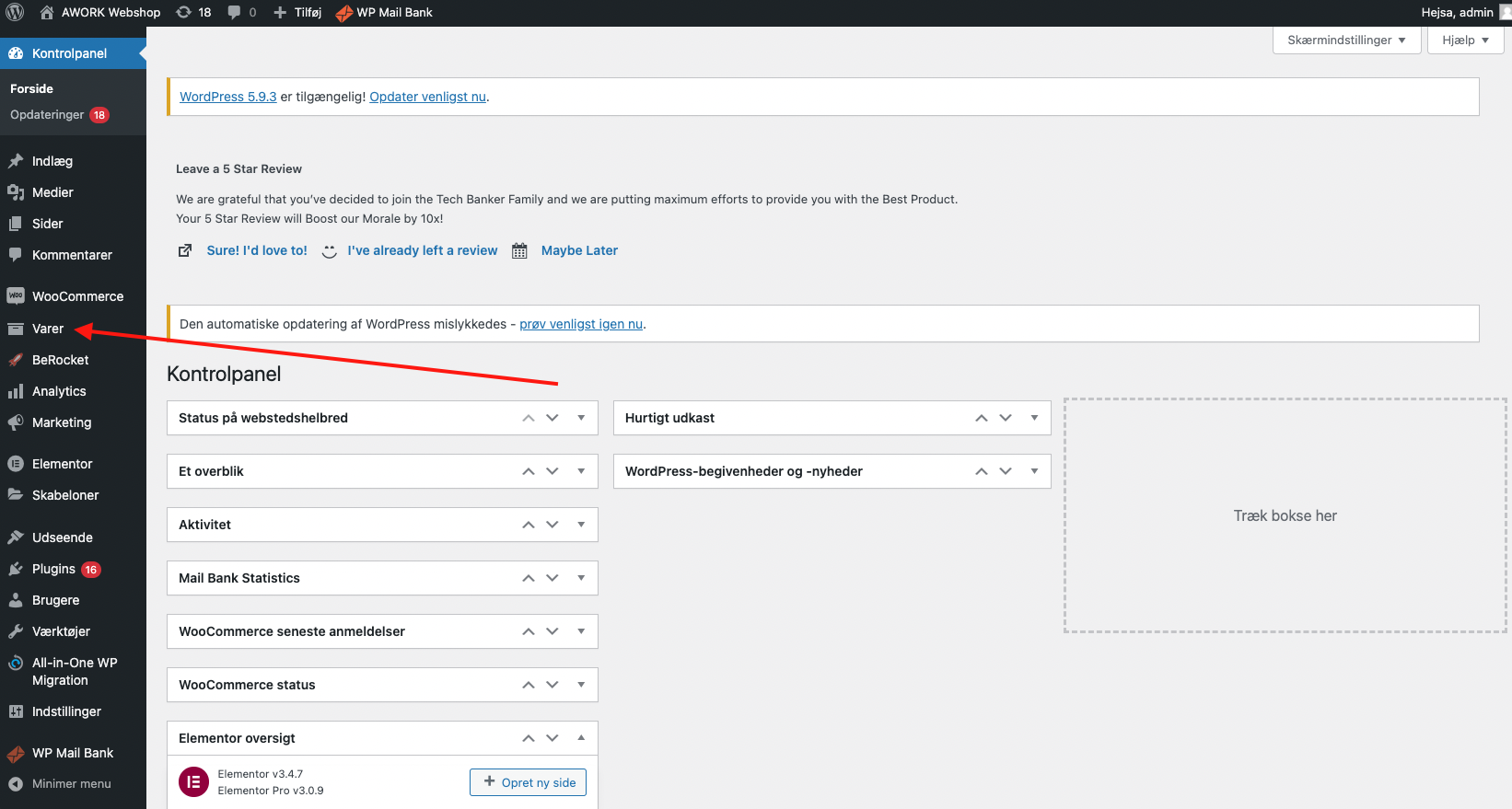Click the Skabeloner folder icon
Screen dimensions: 1512x809
[x=16, y=495]
